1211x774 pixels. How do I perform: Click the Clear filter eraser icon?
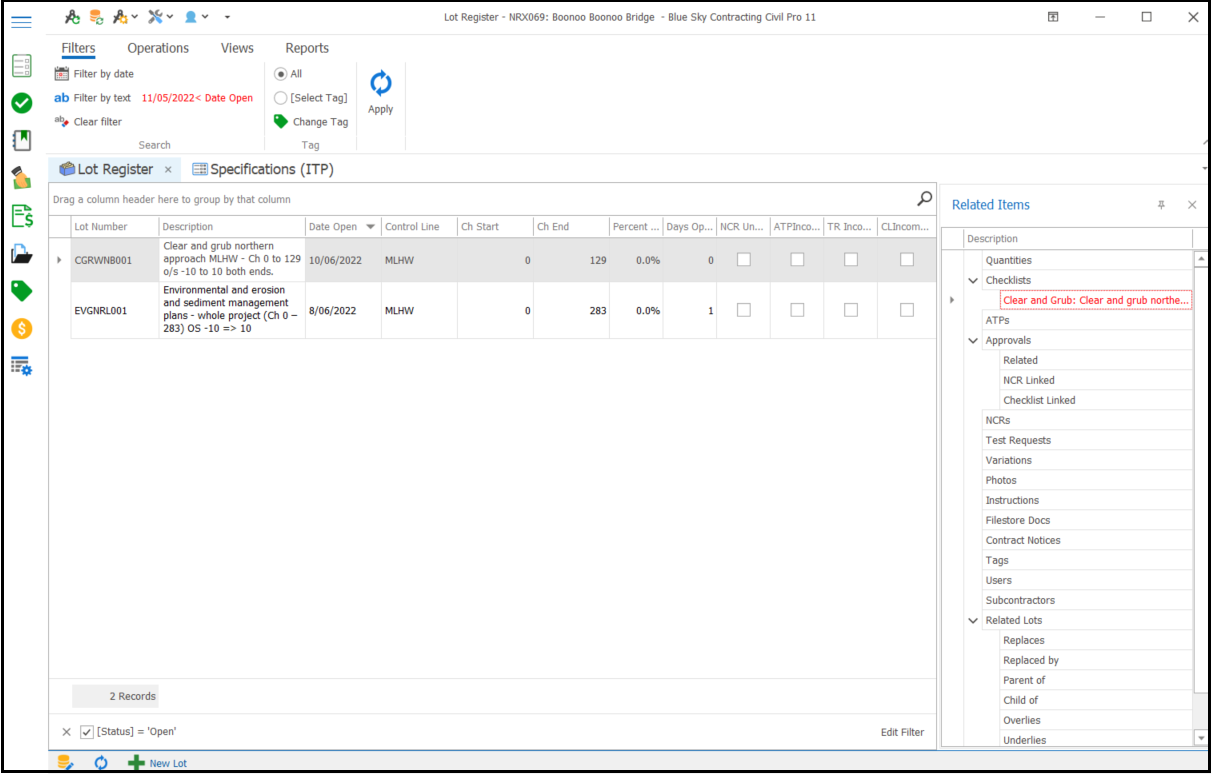click(x=61, y=121)
